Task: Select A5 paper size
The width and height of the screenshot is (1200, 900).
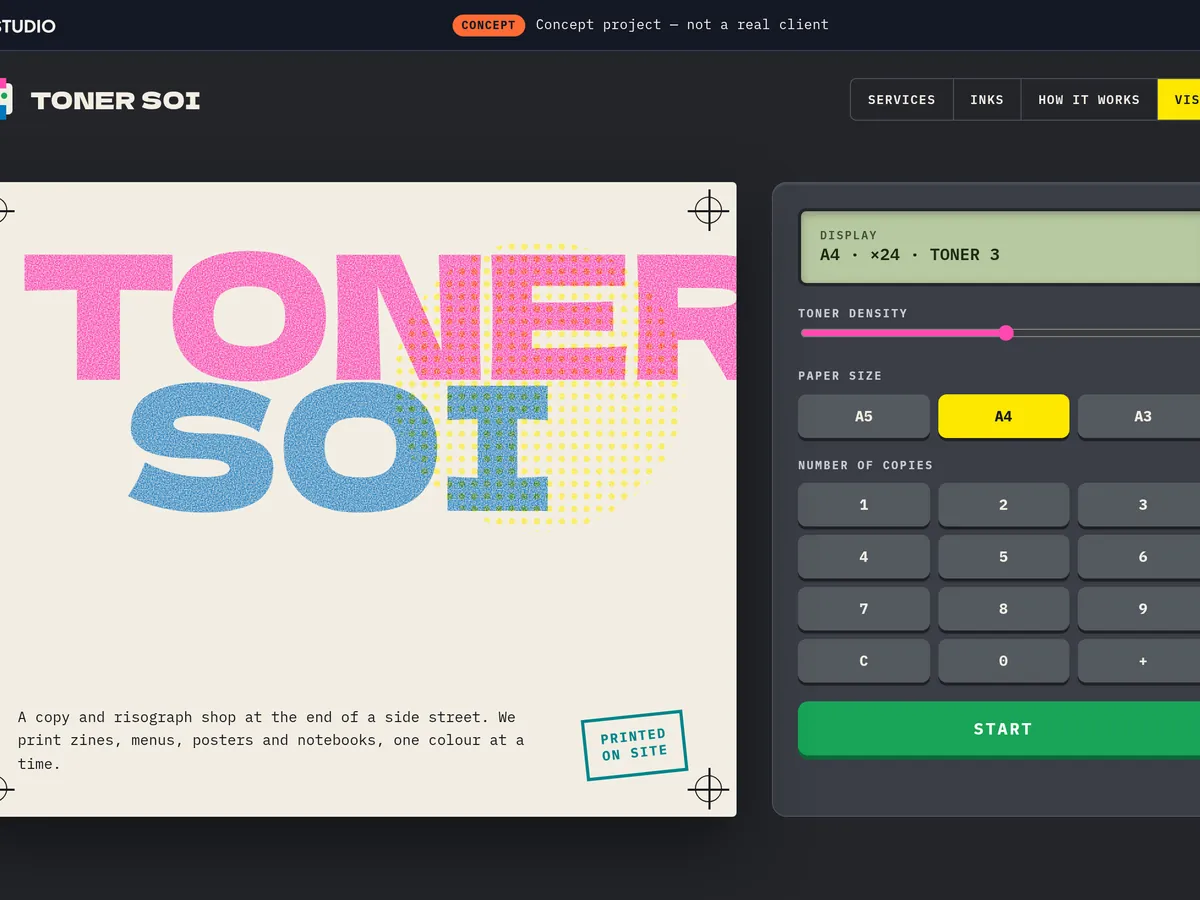Action: [x=864, y=416]
